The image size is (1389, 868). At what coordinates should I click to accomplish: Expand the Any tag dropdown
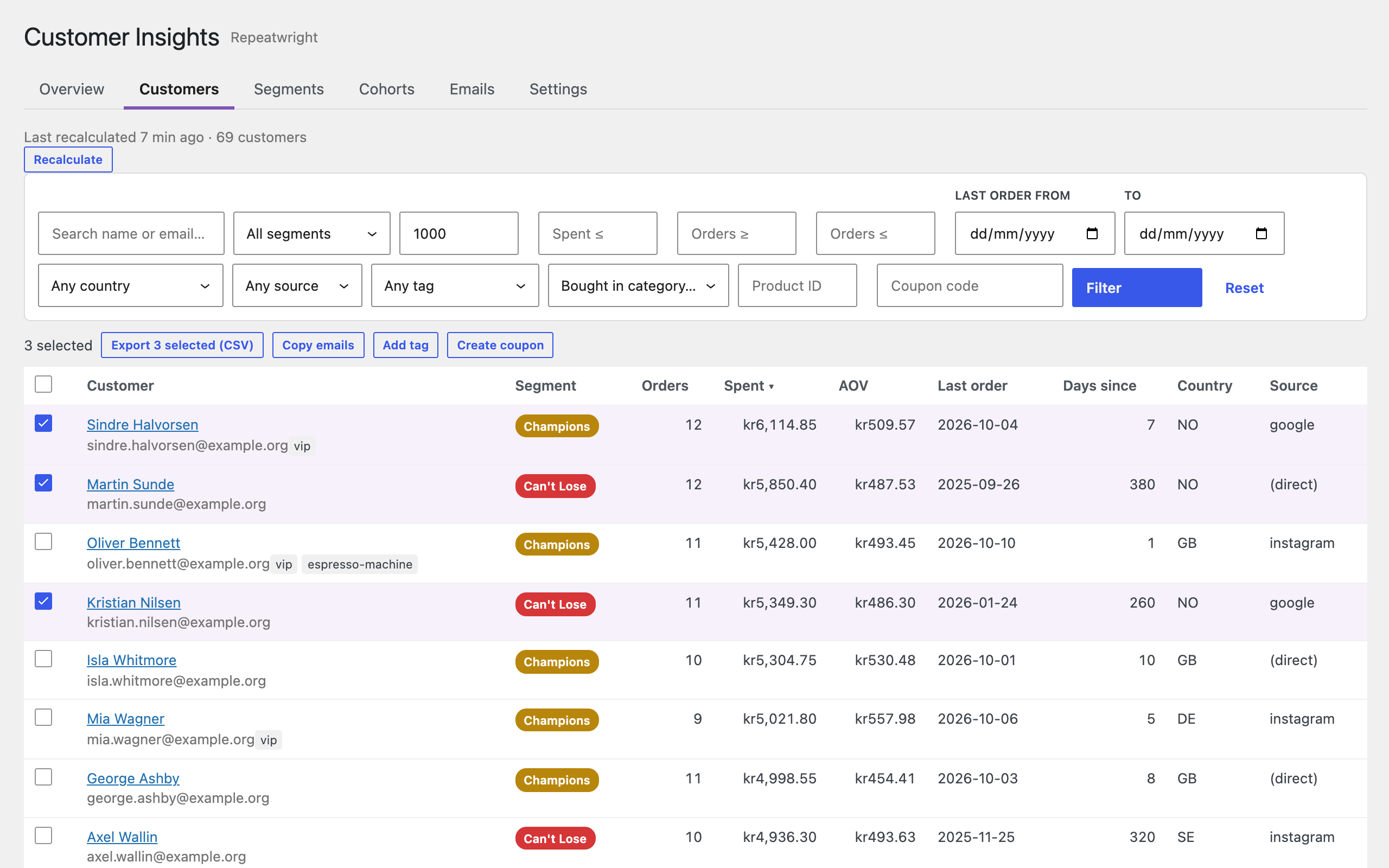(455, 285)
